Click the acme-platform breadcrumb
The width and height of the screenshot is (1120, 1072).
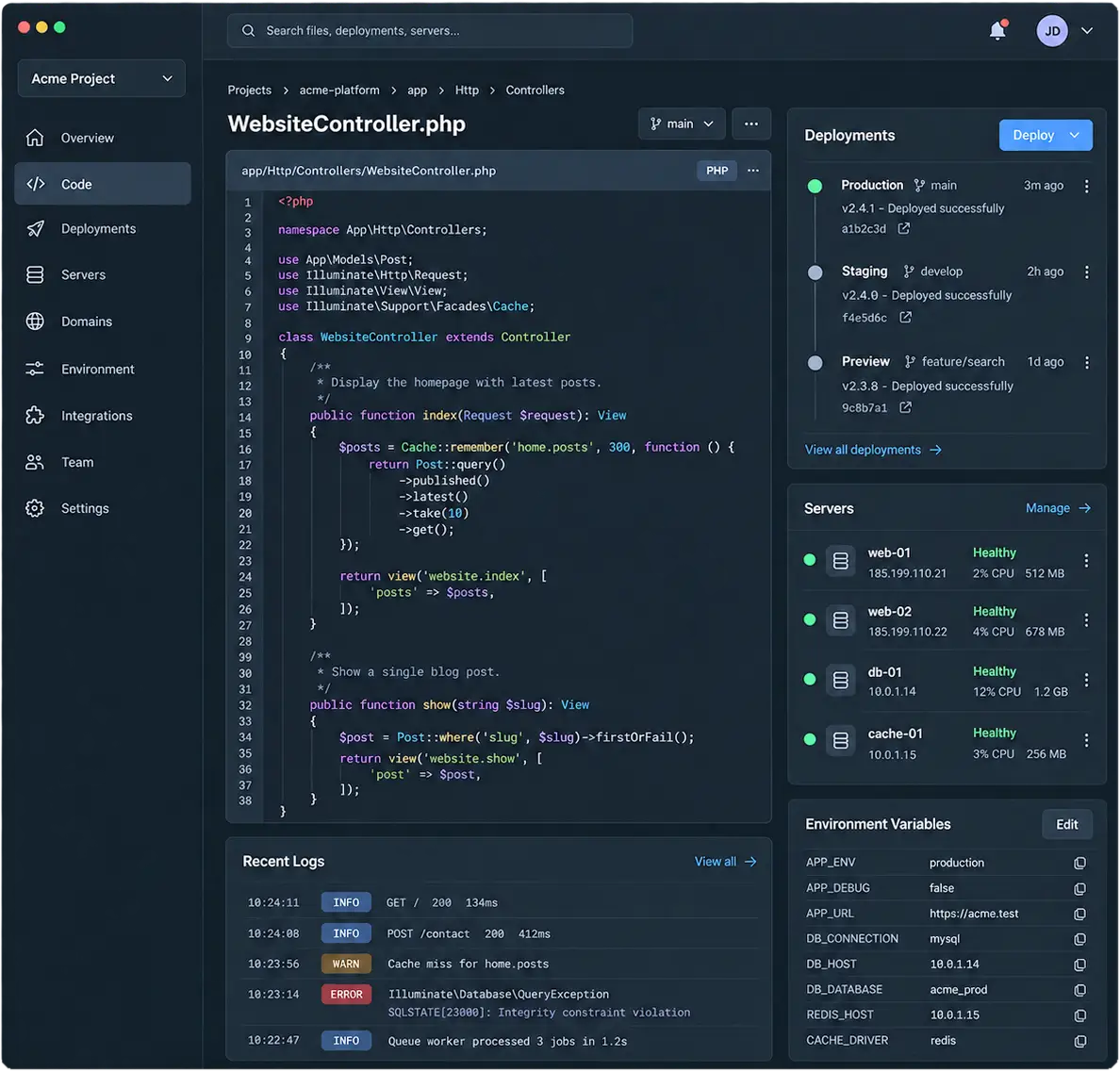(x=339, y=90)
